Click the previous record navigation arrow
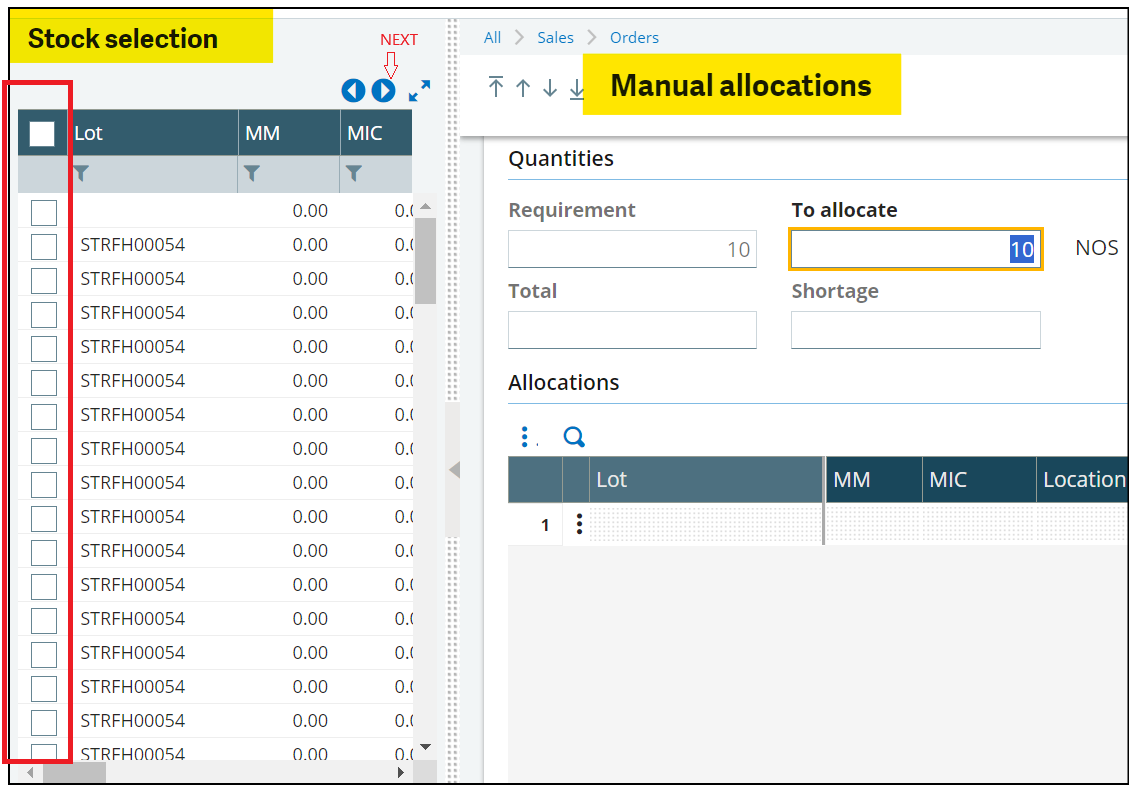Image resolution: width=1129 pixels, height=785 pixels. click(x=353, y=90)
